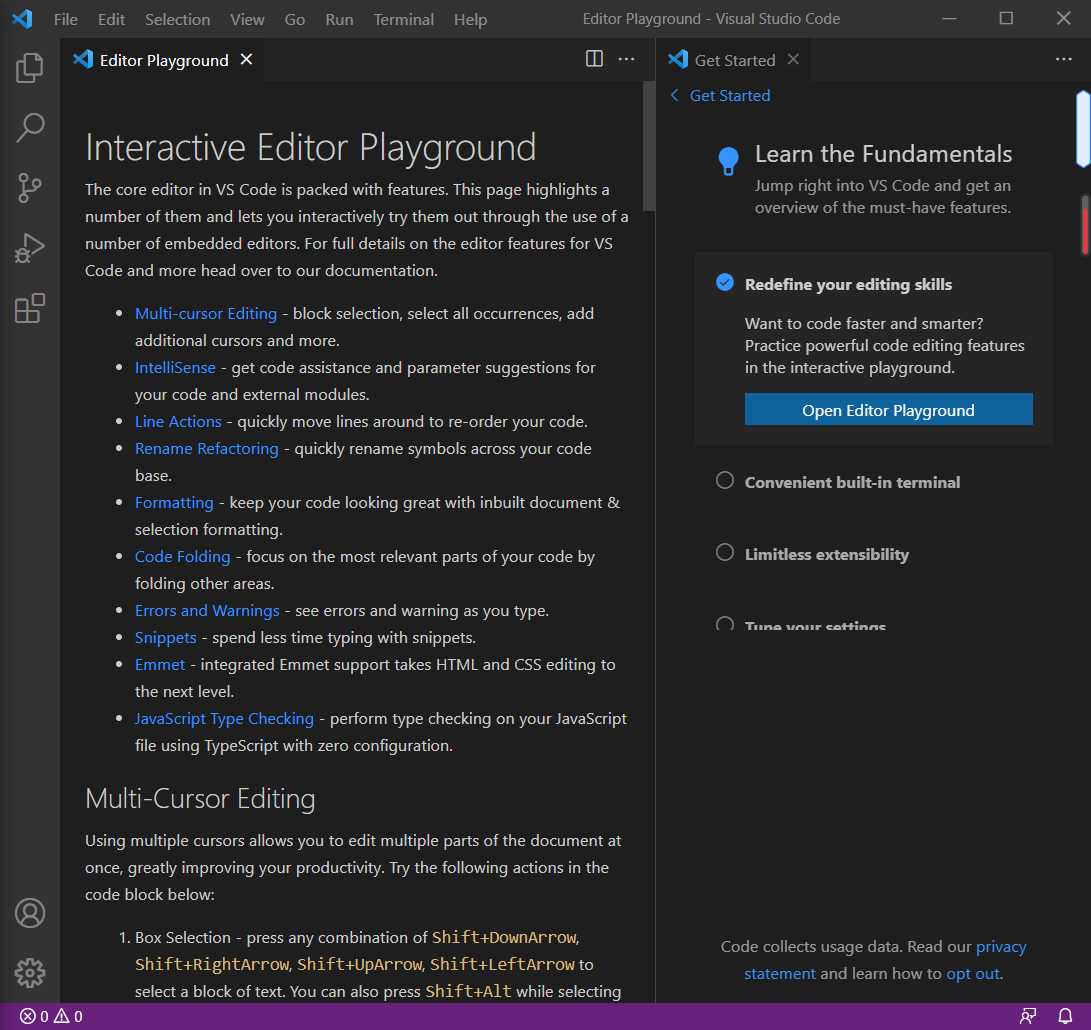Open the File menu

[65, 19]
